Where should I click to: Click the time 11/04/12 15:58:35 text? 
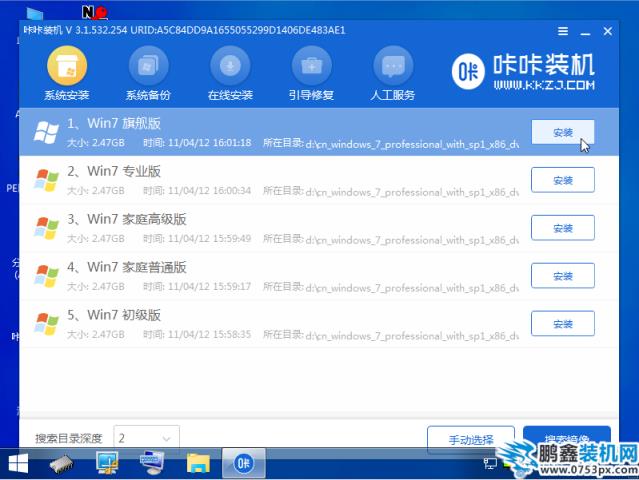click(197, 334)
